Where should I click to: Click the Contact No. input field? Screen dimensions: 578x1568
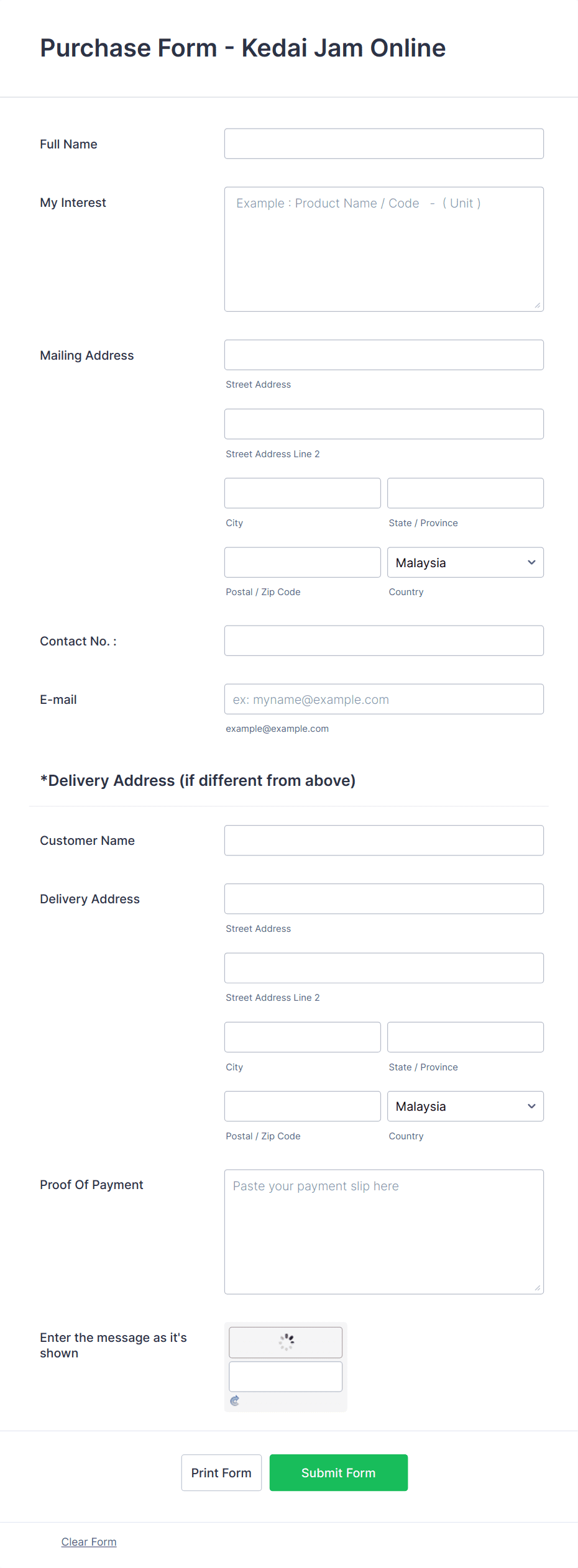[383, 640]
